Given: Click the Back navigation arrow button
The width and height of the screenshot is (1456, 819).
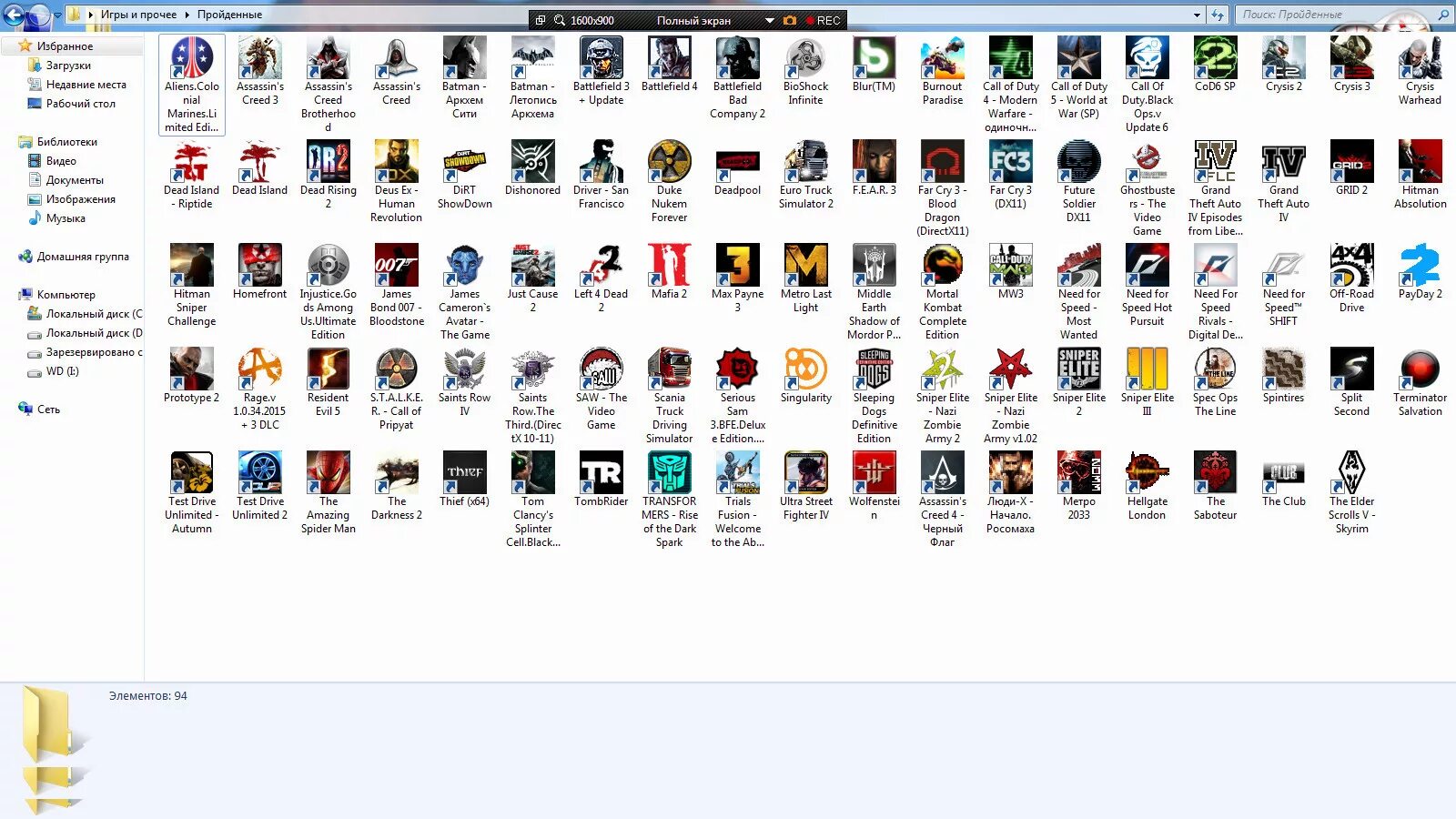Looking at the screenshot, I should click(x=14, y=15).
